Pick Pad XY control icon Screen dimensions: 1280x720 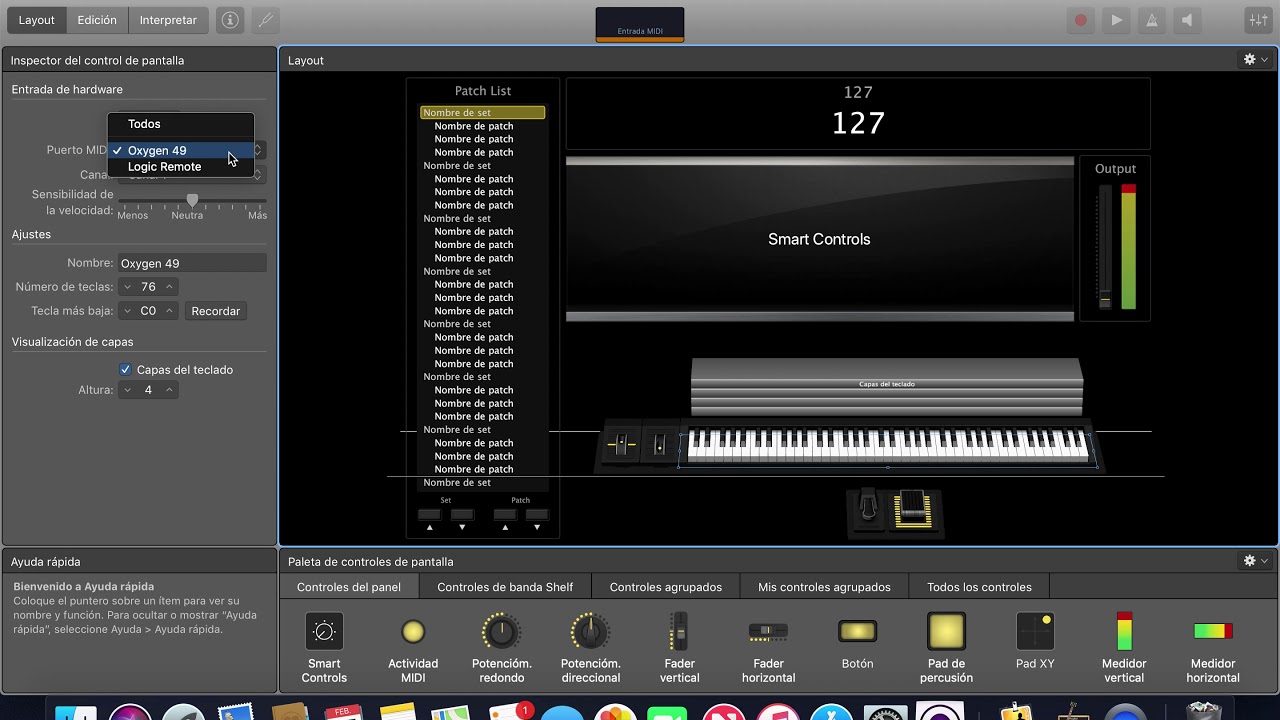(x=1035, y=632)
